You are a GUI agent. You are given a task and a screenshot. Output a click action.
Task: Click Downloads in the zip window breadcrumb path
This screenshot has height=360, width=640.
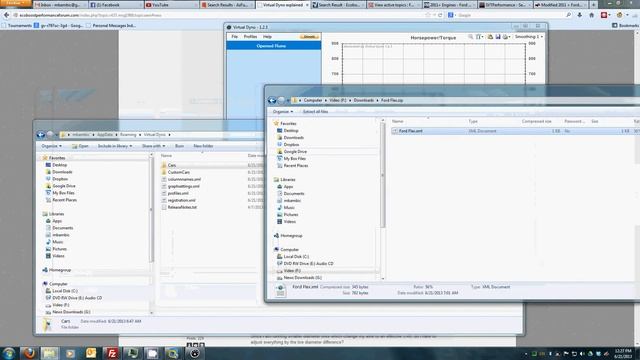click(x=364, y=100)
